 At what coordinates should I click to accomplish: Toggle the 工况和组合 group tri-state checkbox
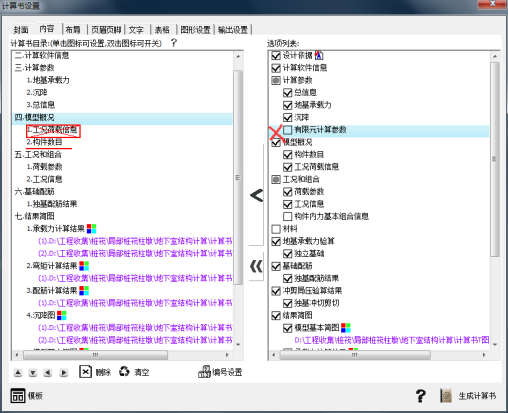pos(276,180)
